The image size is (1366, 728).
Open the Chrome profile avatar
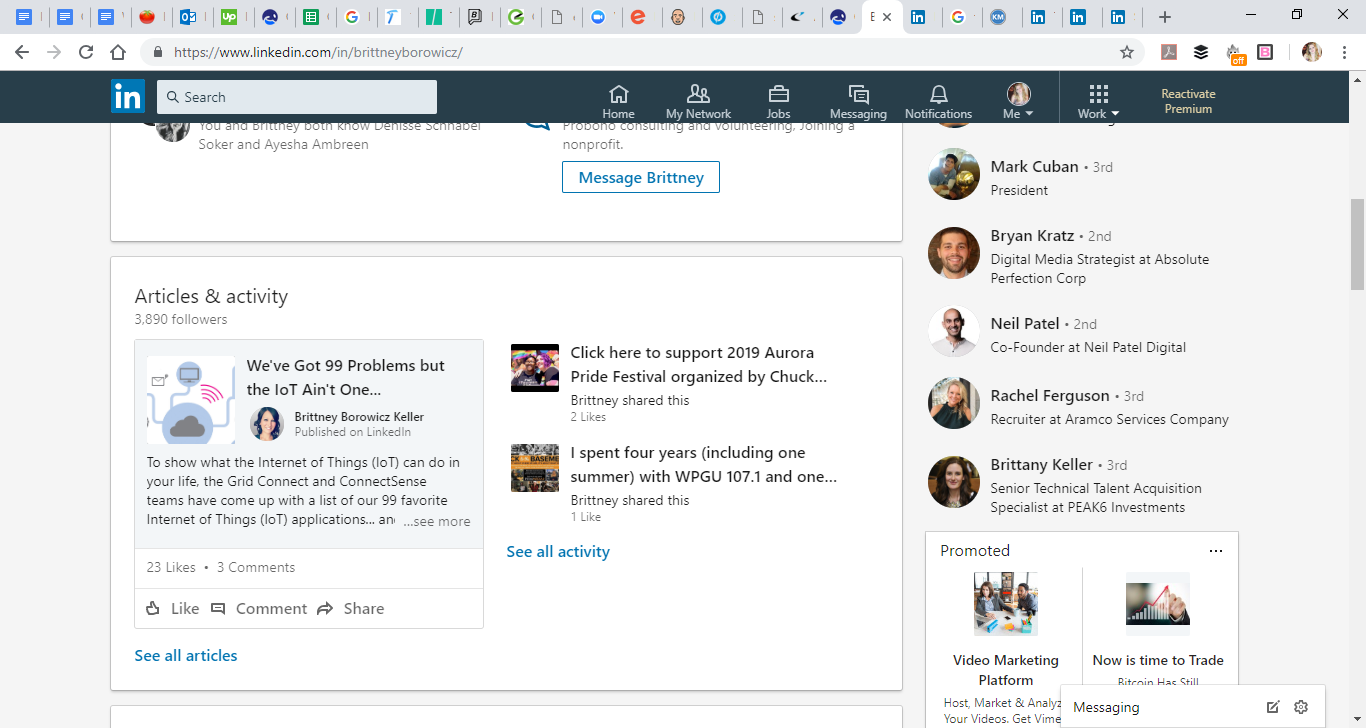click(x=1312, y=52)
